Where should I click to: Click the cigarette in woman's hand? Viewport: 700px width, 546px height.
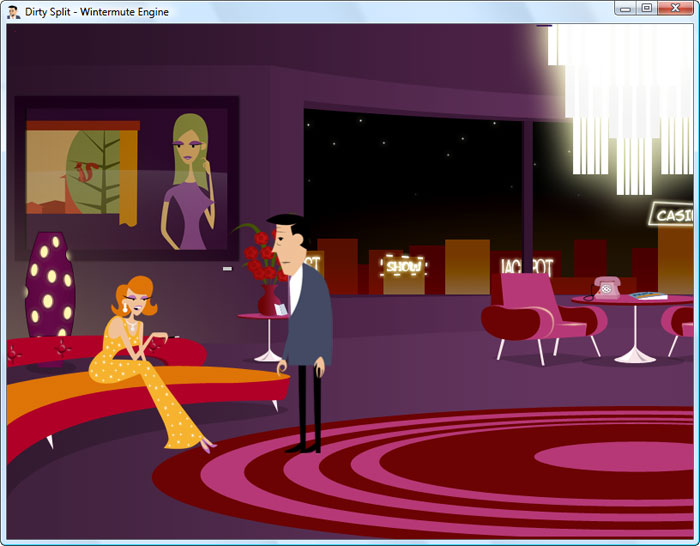(x=173, y=336)
